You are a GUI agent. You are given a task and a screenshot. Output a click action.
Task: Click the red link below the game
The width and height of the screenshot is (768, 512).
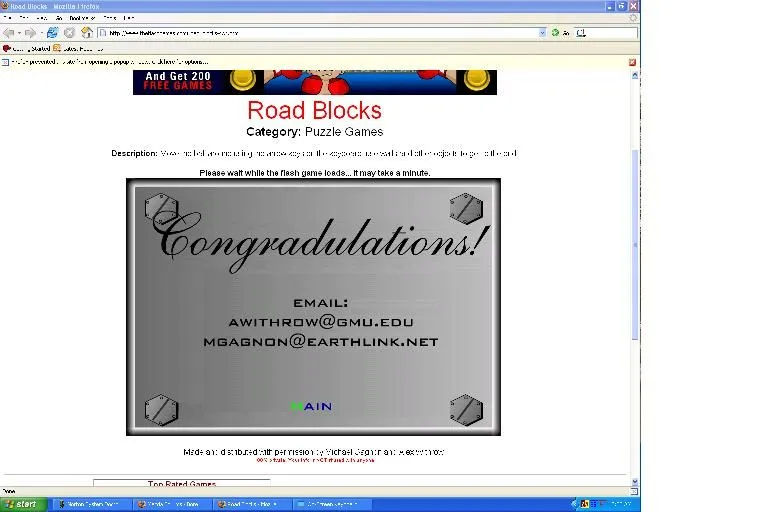(x=314, y=460)
